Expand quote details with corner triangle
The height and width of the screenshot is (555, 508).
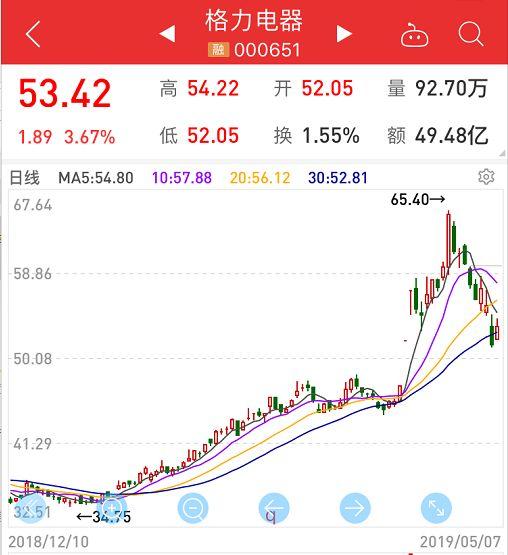(x=502, y=153)
